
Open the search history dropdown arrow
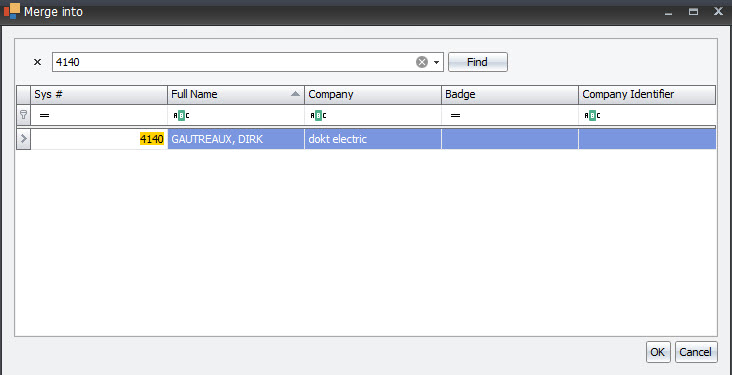coord(436,62)
